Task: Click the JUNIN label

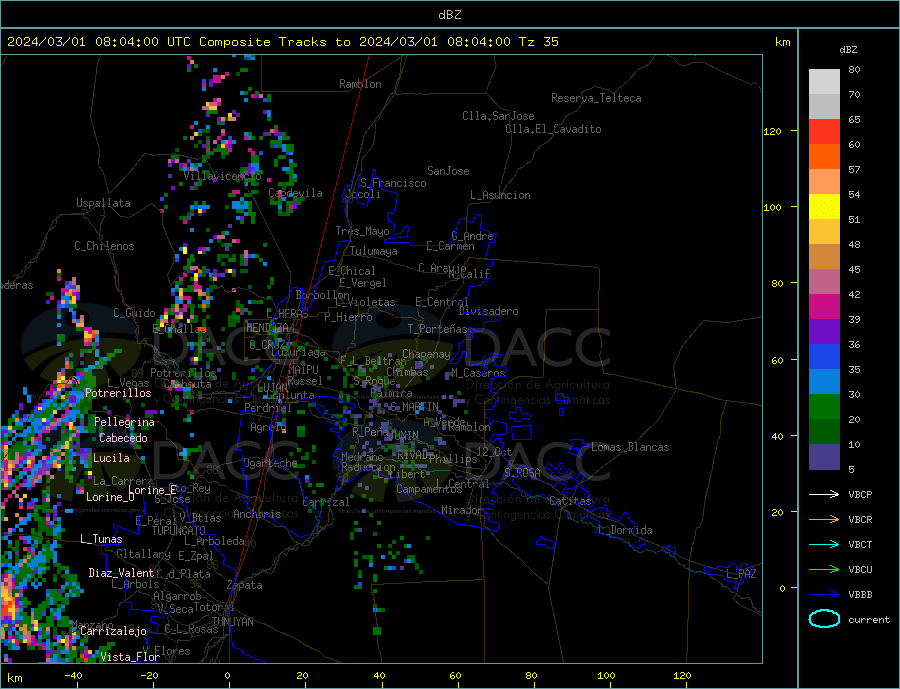Action: [x=405, y=436]
